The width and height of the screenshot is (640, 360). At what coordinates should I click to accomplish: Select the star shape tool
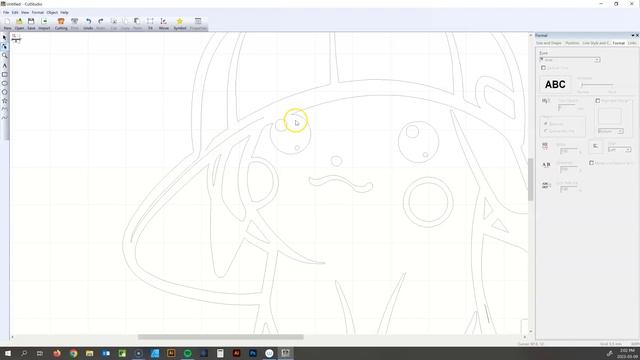point(4,100)
